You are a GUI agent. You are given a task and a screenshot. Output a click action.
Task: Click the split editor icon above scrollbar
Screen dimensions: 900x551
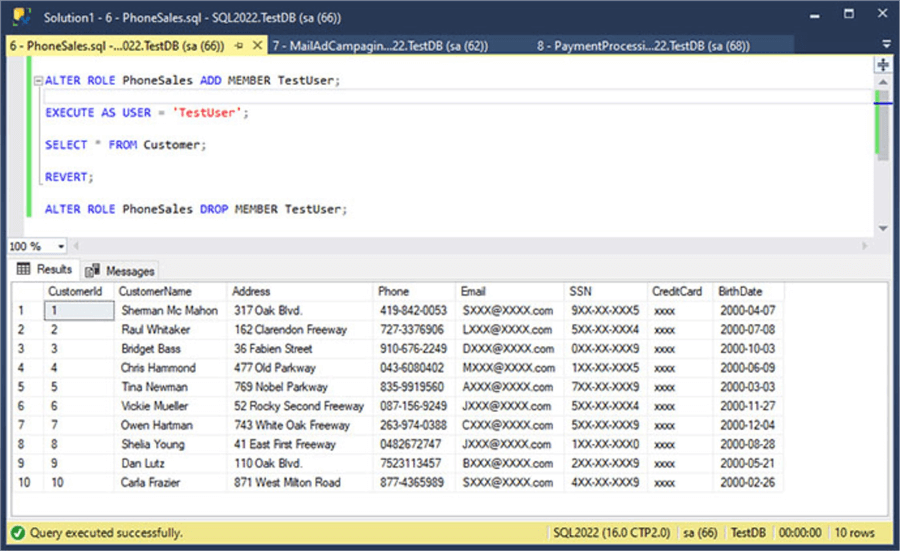click(x=883, y=65)
